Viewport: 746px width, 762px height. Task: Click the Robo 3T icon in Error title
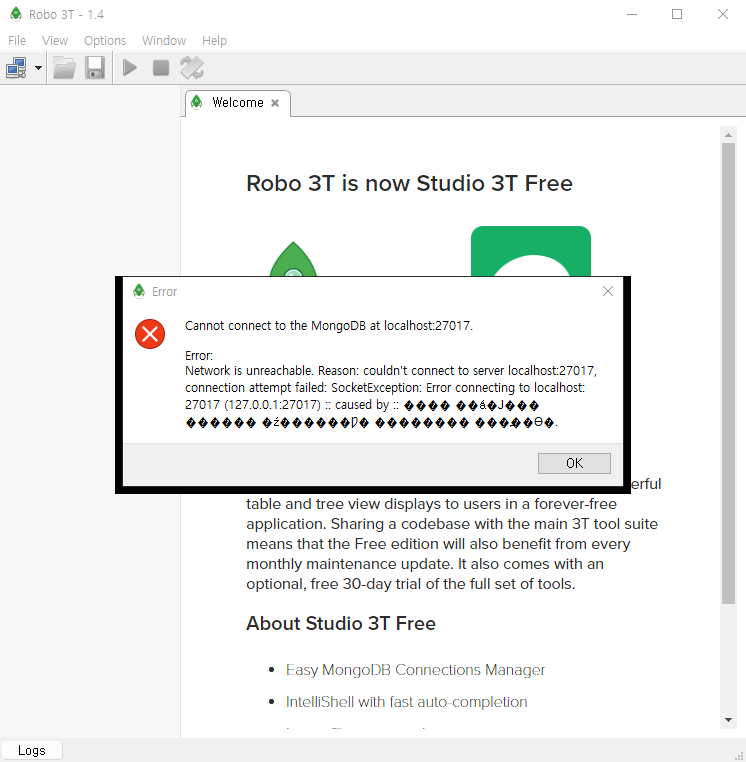click(x=139, y=291)
